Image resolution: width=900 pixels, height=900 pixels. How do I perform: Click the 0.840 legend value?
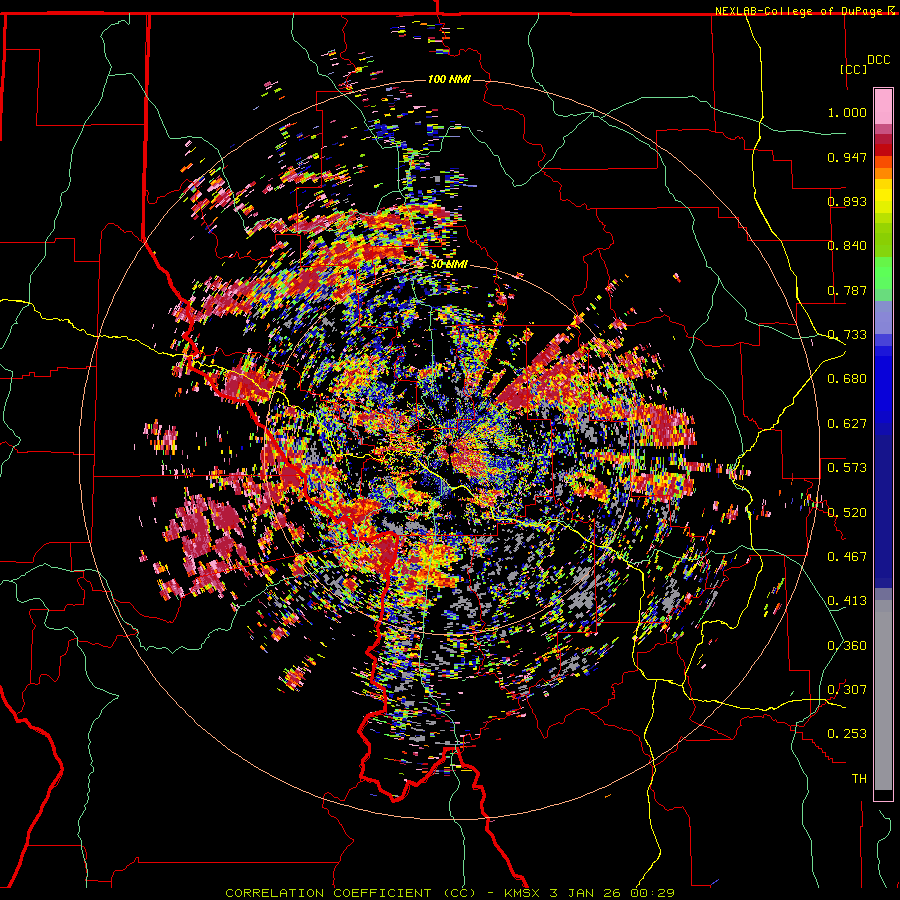click(x=847, y=246)
